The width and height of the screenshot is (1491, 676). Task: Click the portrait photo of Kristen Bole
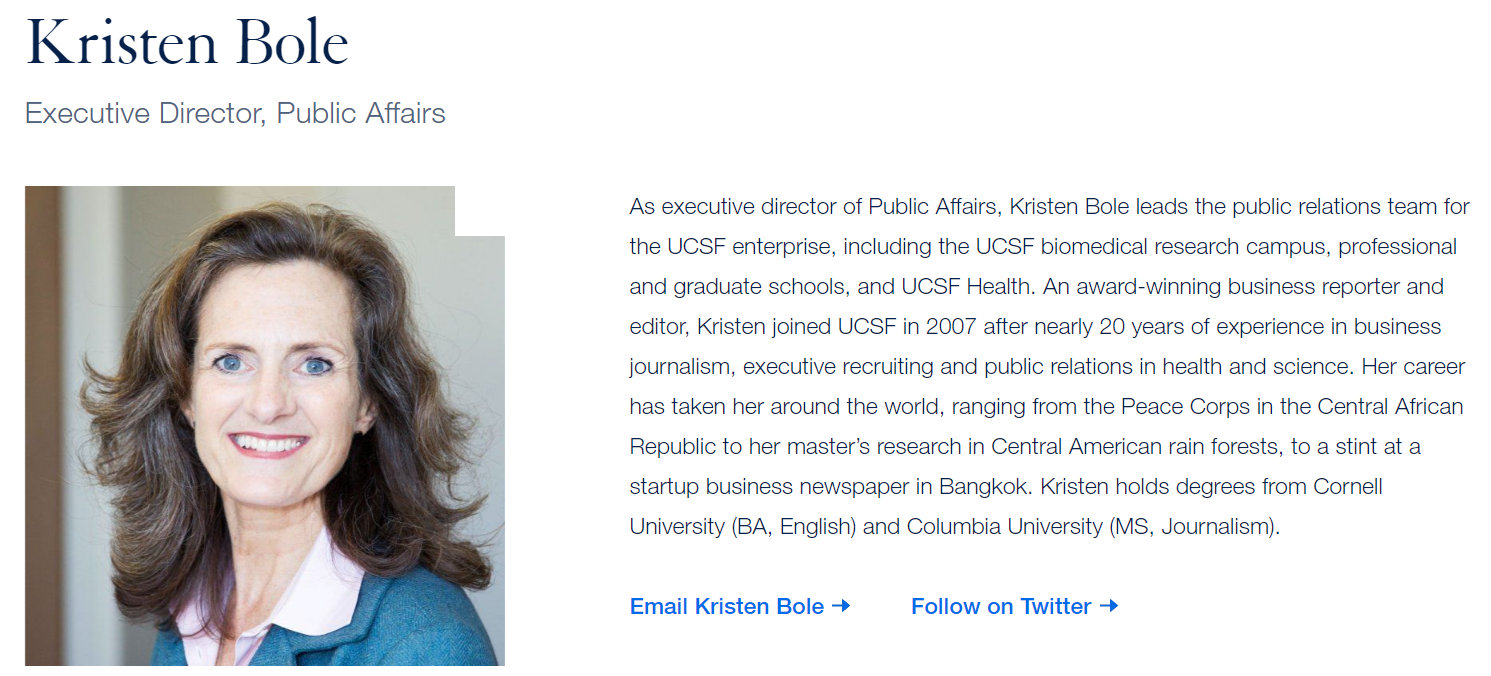(265, 426)
